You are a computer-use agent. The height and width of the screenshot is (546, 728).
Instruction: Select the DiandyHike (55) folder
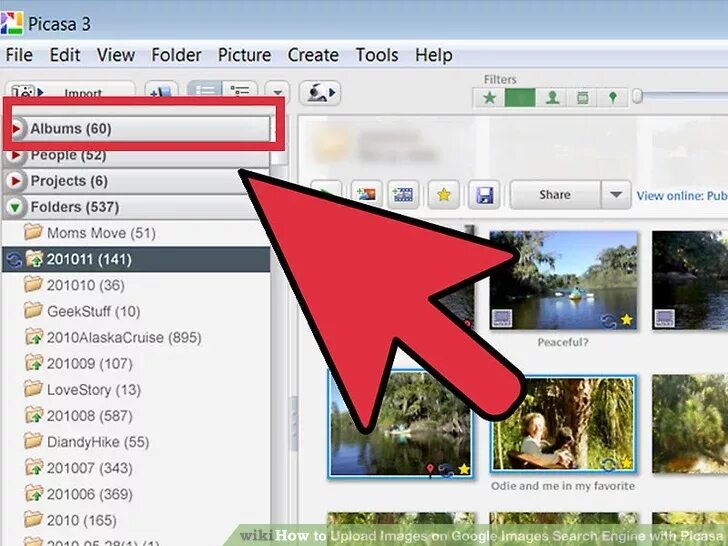(136, 442)
